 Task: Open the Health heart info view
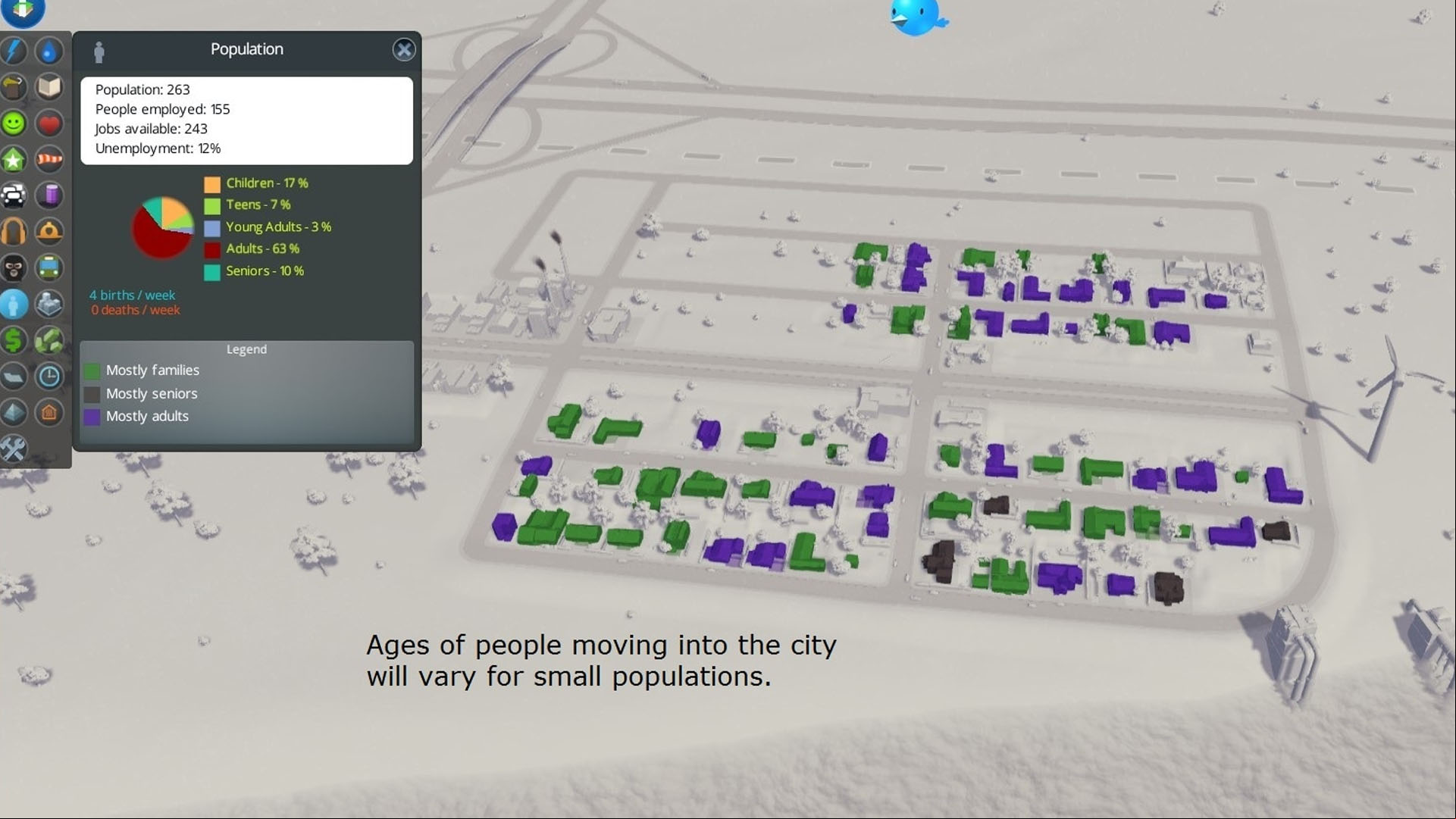click(49, 123)
